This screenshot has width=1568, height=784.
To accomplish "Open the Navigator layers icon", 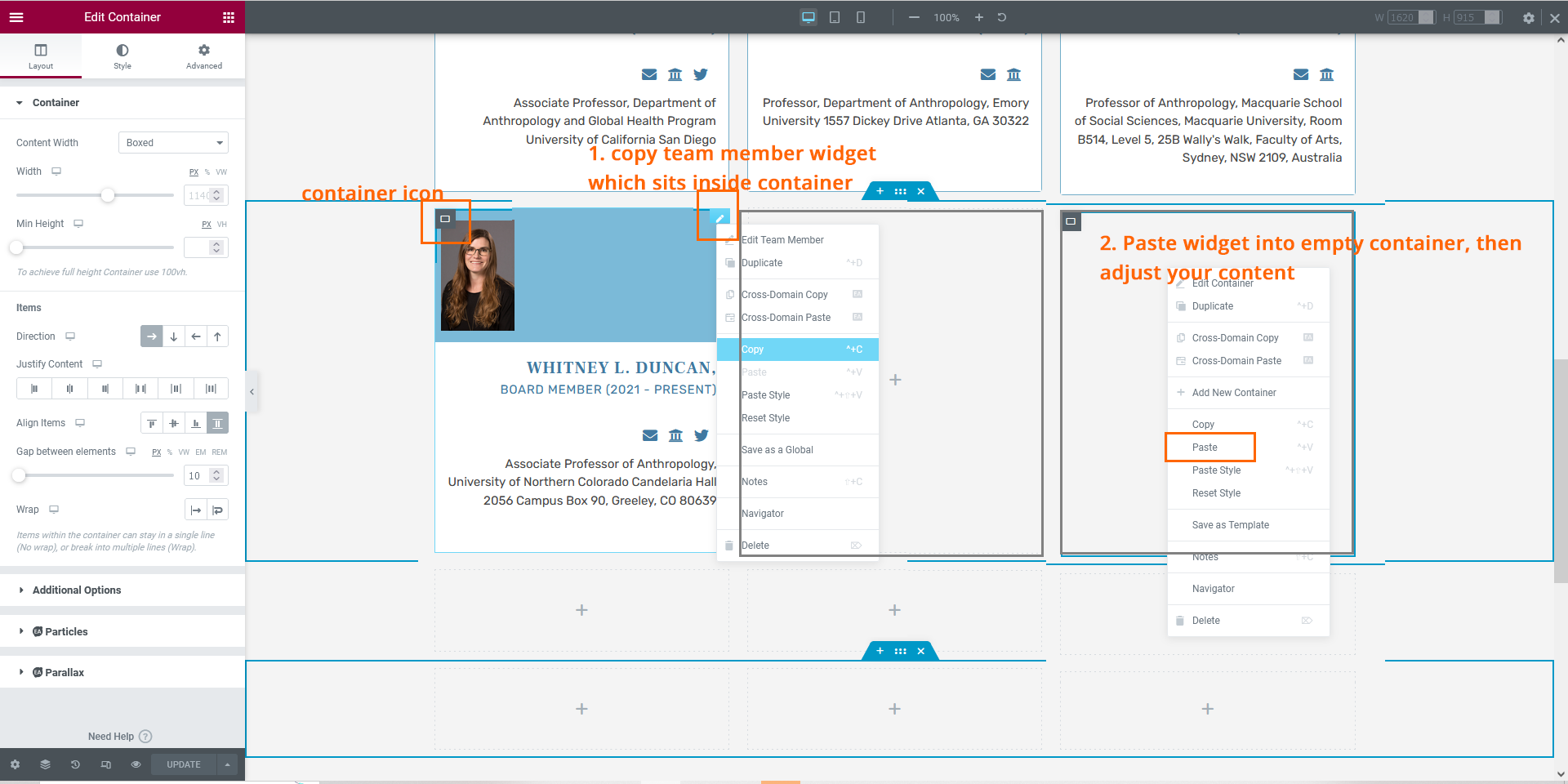I will [45, 764].
